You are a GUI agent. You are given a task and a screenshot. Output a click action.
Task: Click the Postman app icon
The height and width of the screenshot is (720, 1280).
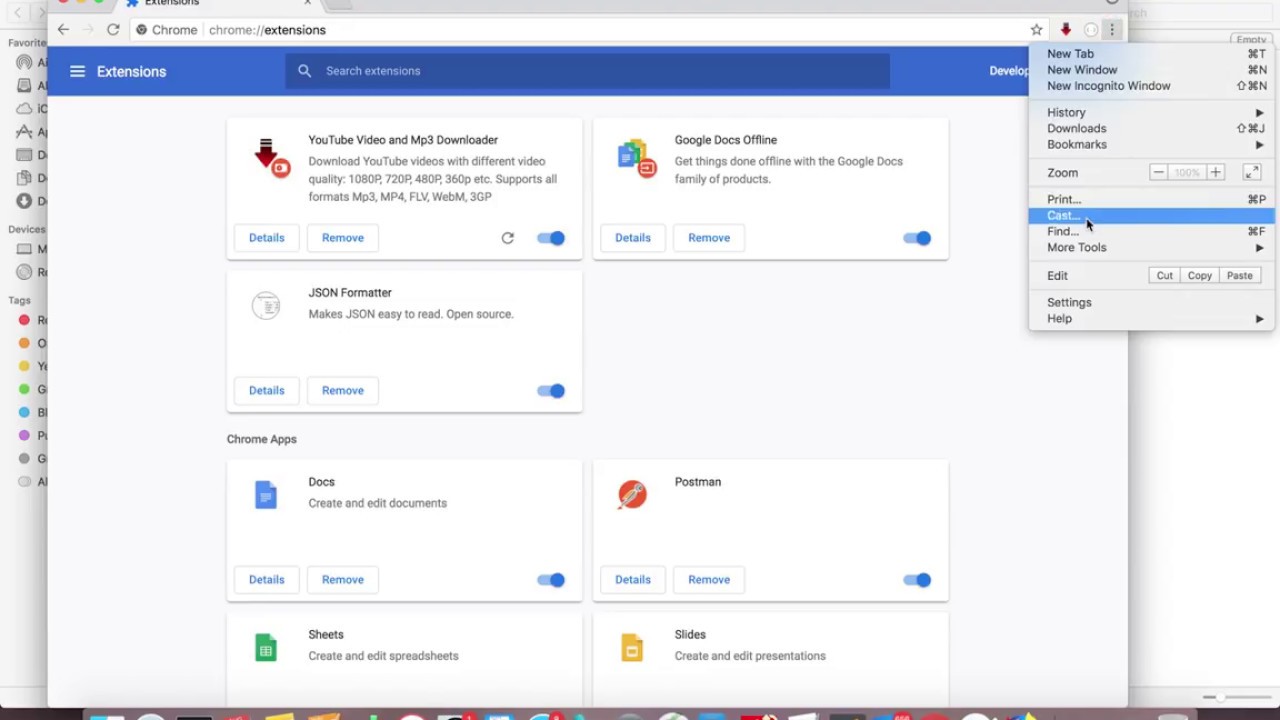click(x=632, y=495)
